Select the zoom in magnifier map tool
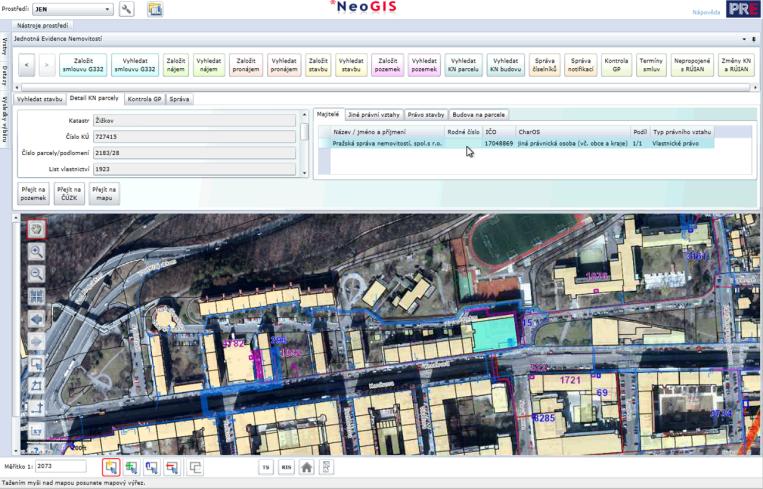The image size is (763, 489). pyautogui.click(x=36, y=251)
